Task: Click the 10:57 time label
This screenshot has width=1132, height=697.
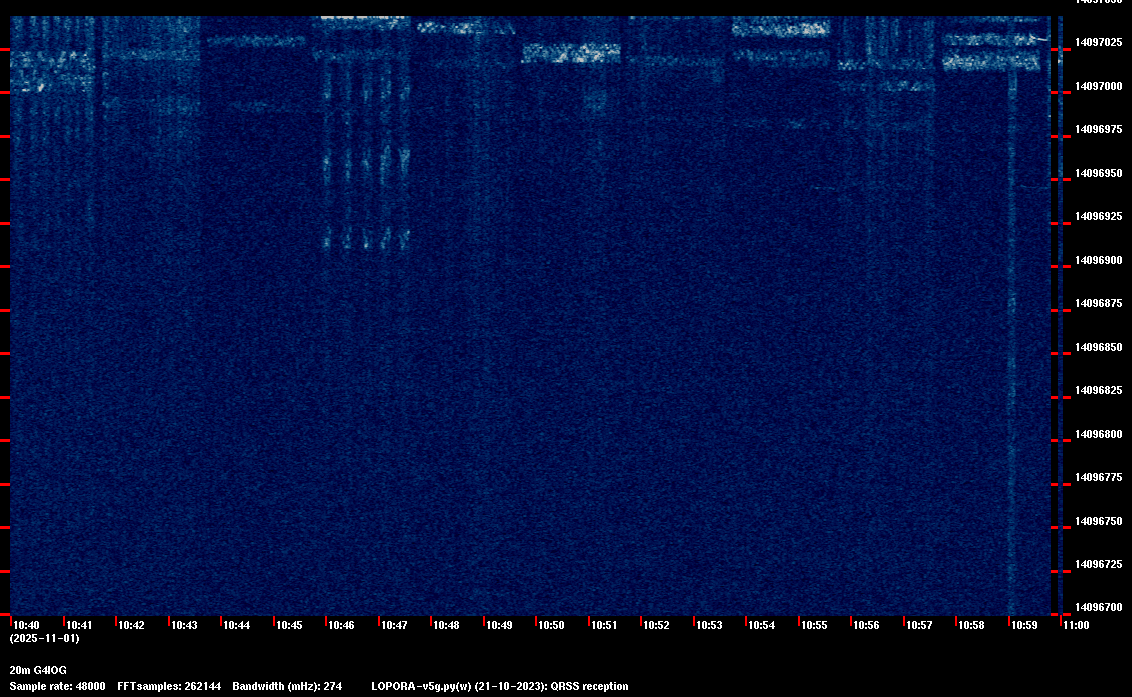Action: click(919, 625)
